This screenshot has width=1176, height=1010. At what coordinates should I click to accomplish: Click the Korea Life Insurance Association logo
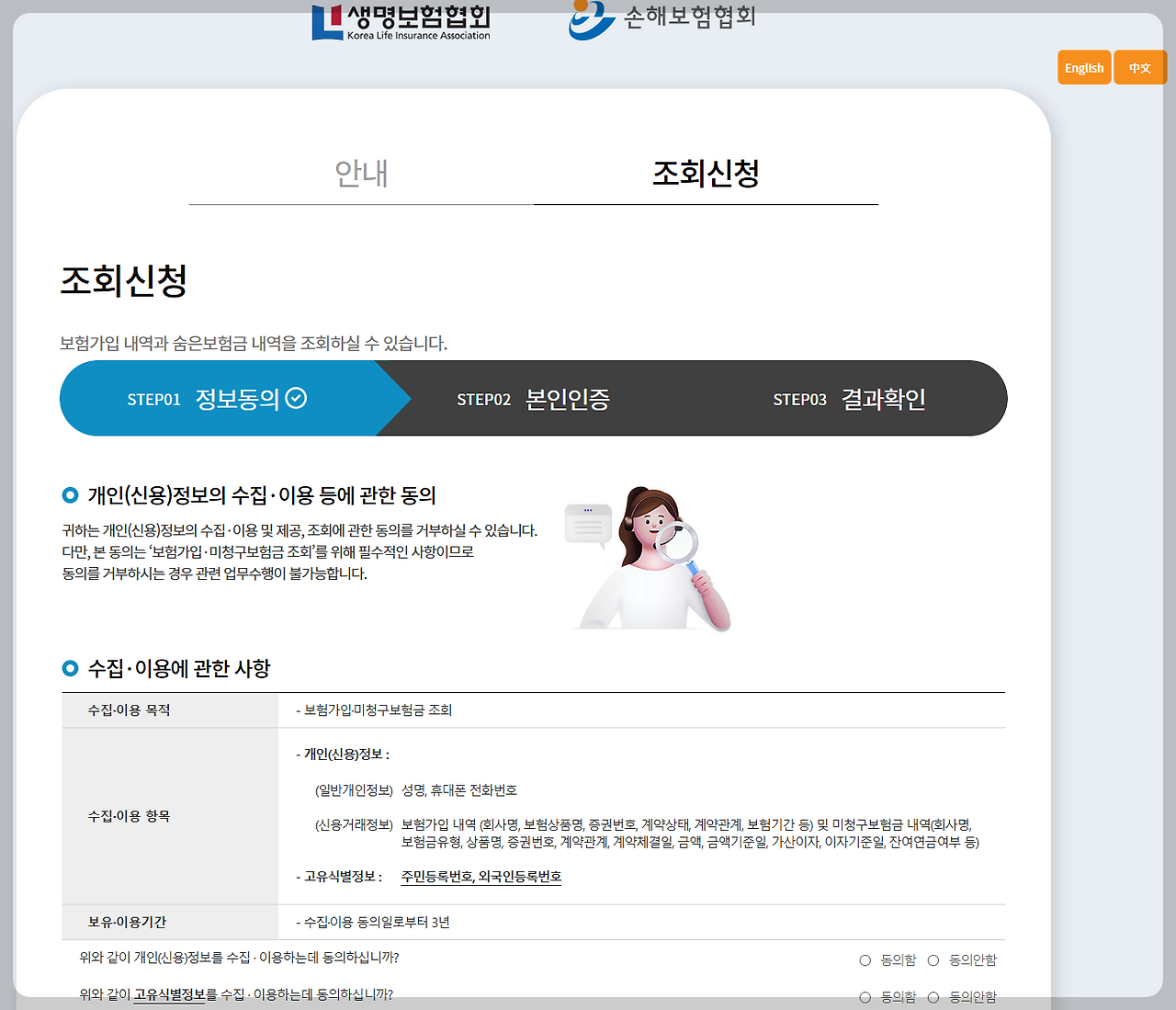coord(399,20)
